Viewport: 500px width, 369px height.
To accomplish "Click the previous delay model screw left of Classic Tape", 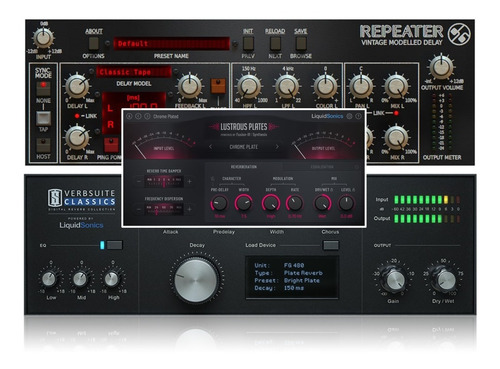I will coord(91,71).
